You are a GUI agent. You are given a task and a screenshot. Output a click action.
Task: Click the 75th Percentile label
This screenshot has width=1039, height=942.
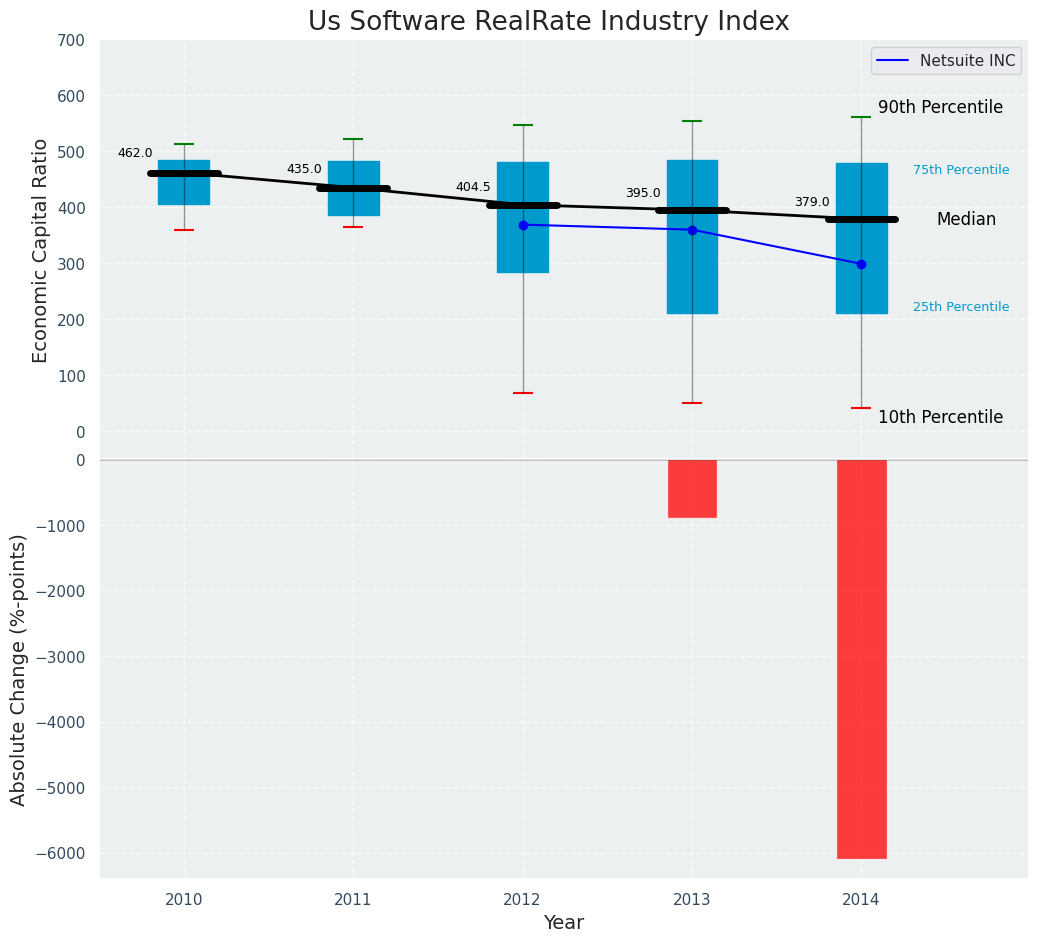pyautogui.click(x=961, y=170)
